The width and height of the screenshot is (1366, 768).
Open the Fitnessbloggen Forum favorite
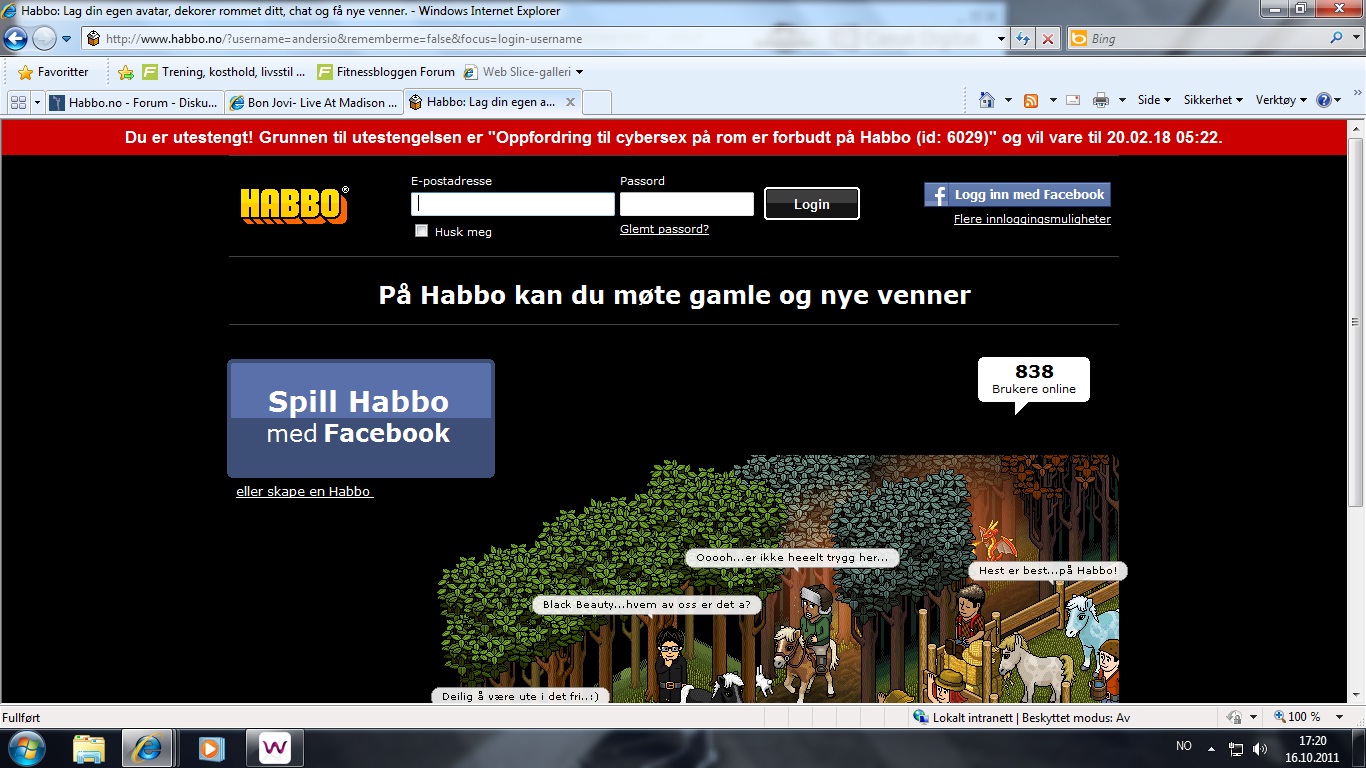(x=385, y=72)
